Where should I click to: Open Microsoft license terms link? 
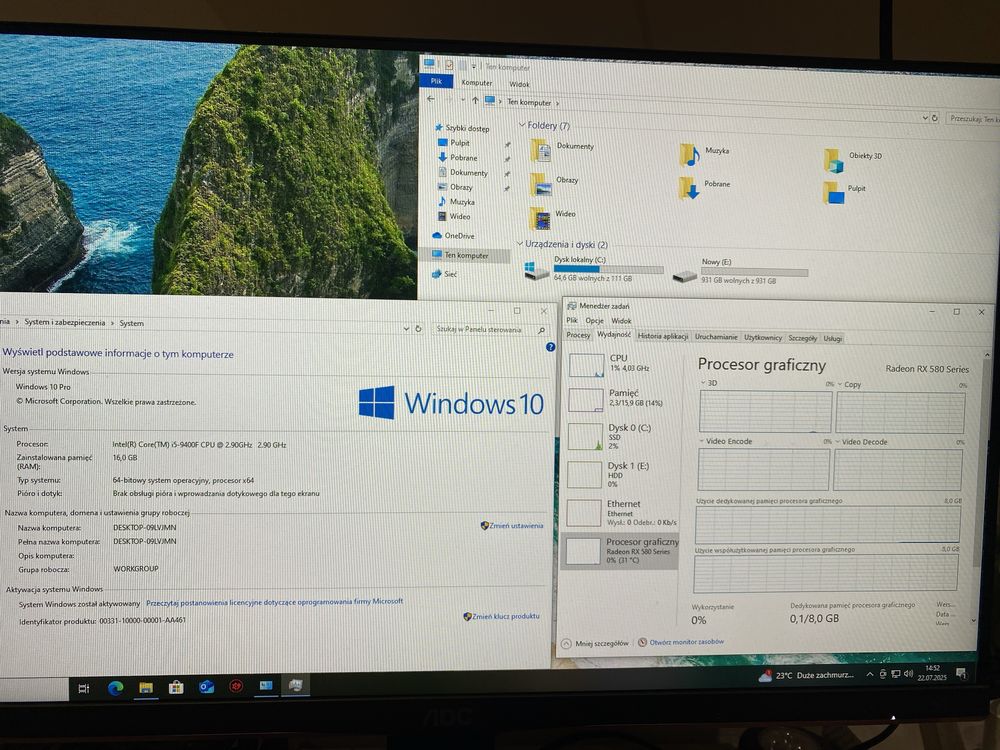coord(274,601)
